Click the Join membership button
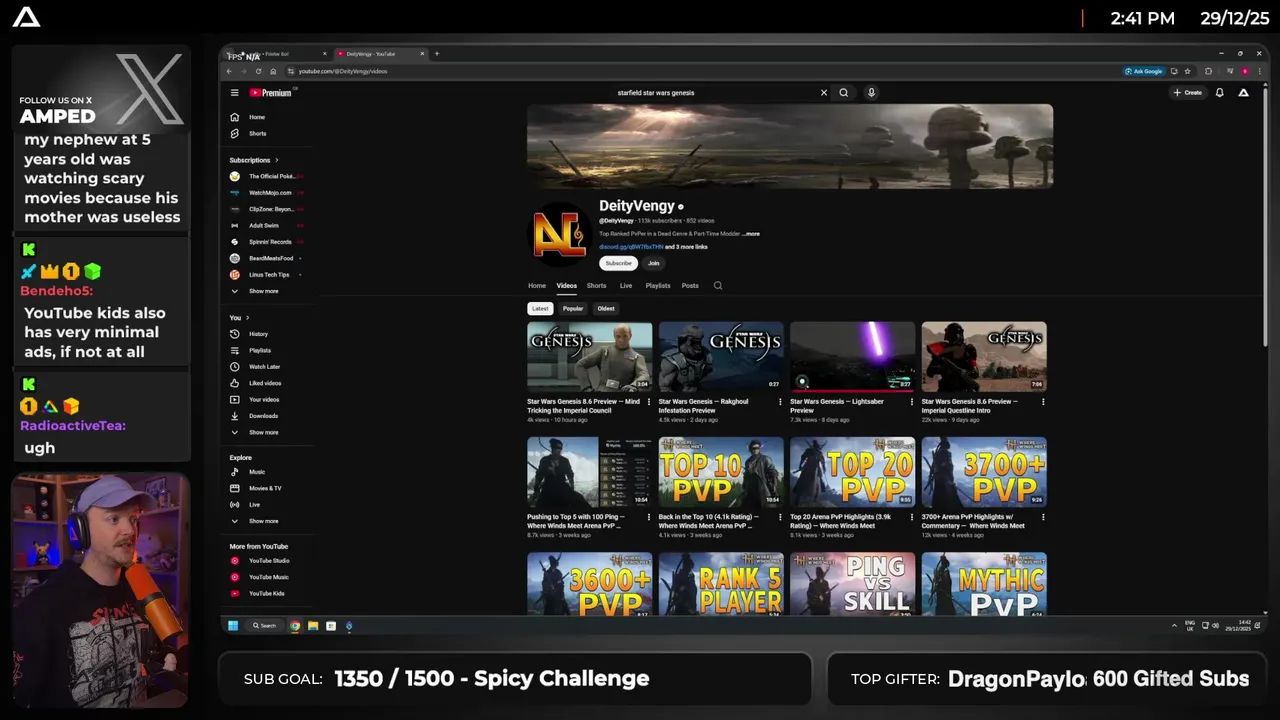1280x720 pixels. 653,263
